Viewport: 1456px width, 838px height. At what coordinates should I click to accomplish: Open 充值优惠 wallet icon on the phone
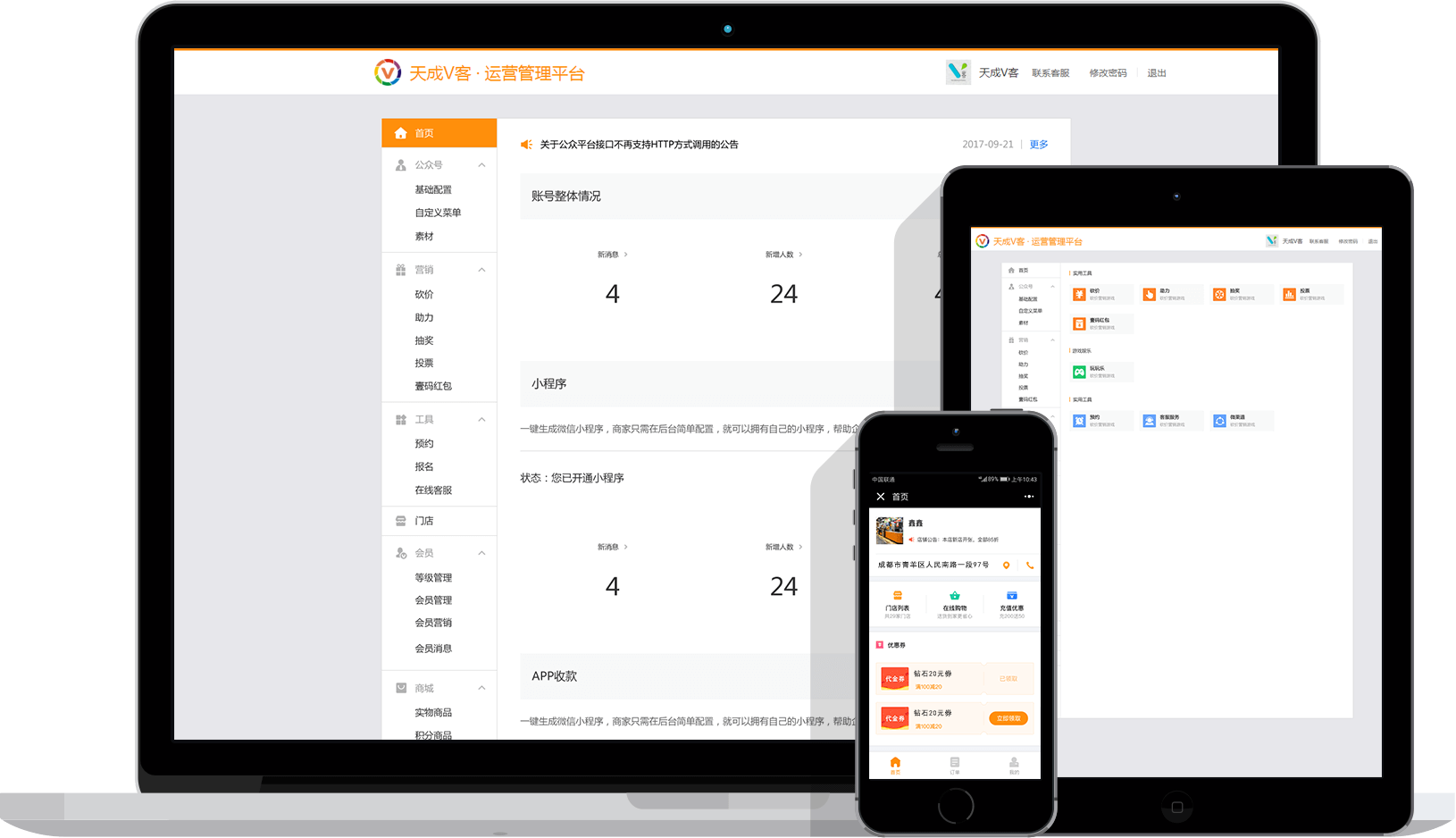click(1011, 596)
